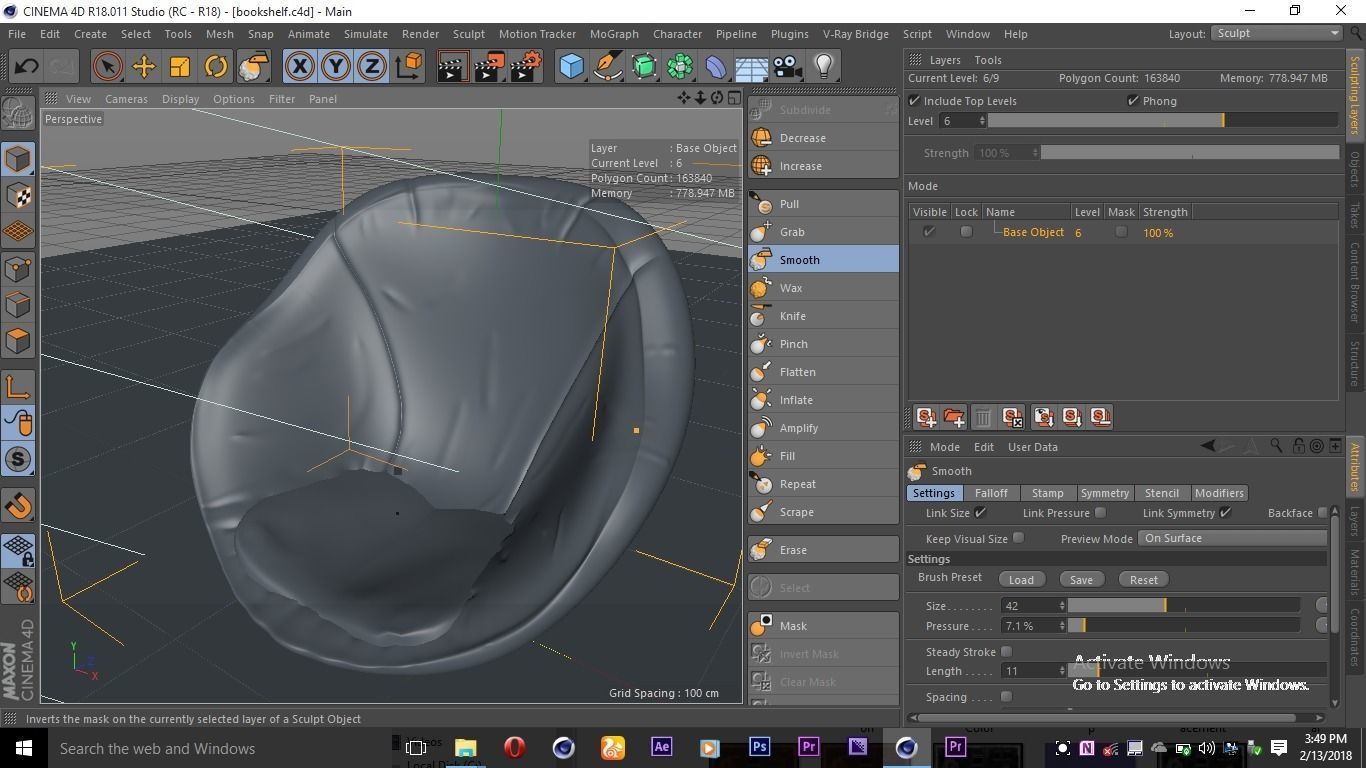Screen dimensions: 1366x768
Task: Enable the Steady Stroke checkbox
Action: [1006, 652]
